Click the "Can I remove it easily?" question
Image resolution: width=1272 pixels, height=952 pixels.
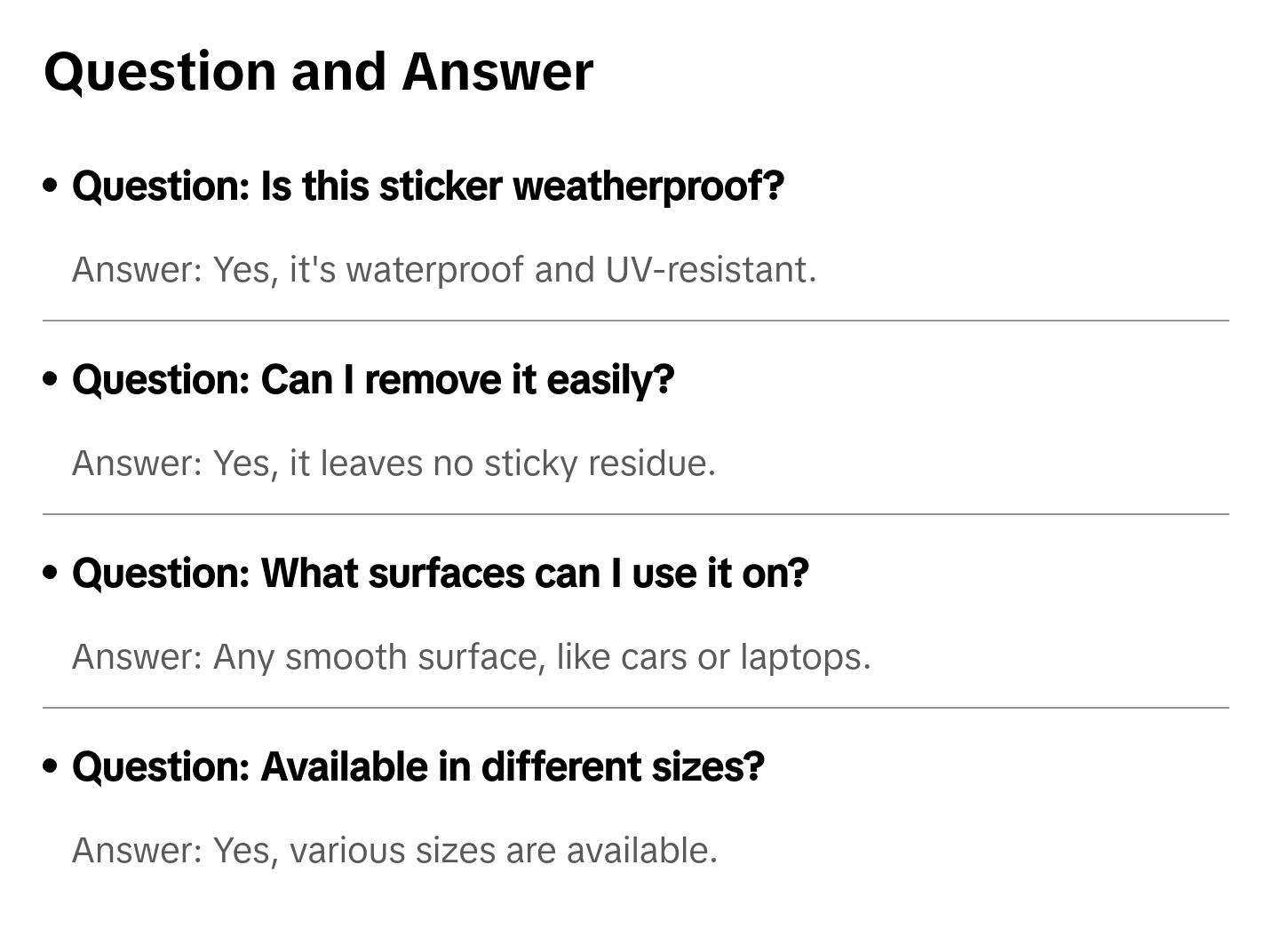(x=373, y=380)
